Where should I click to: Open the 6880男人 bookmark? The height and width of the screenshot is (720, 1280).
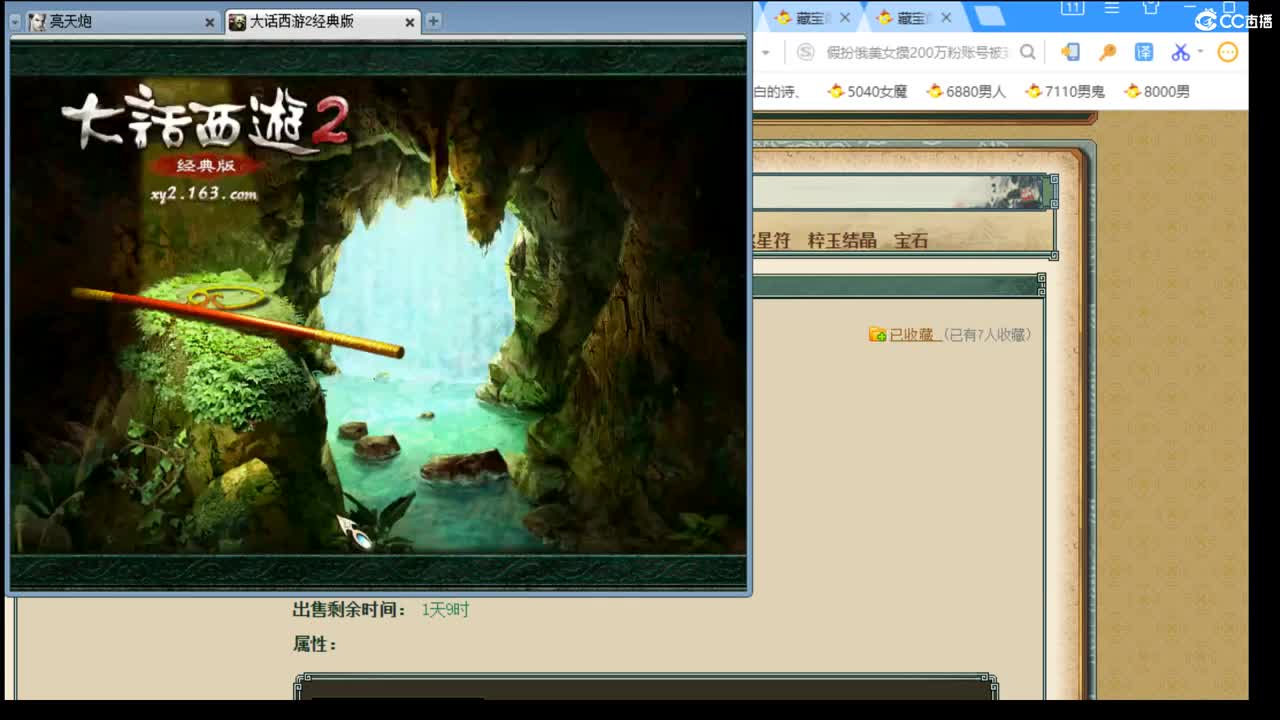tap(966, 91)
